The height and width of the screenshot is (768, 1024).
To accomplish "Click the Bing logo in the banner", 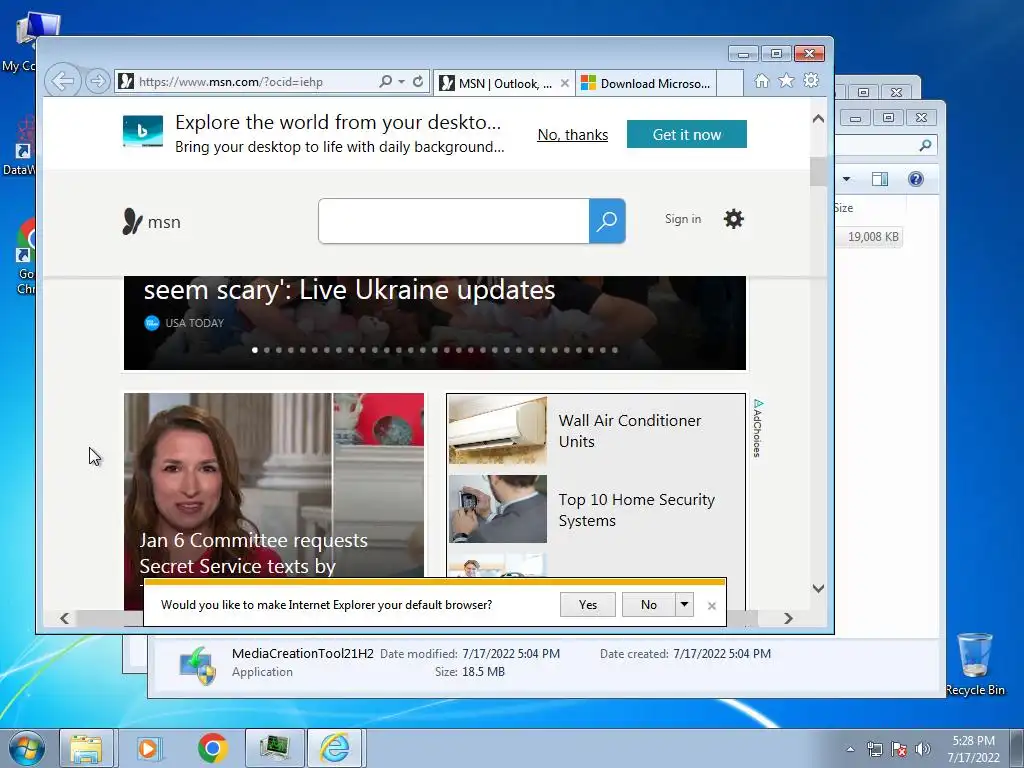I will click(143, 131).
